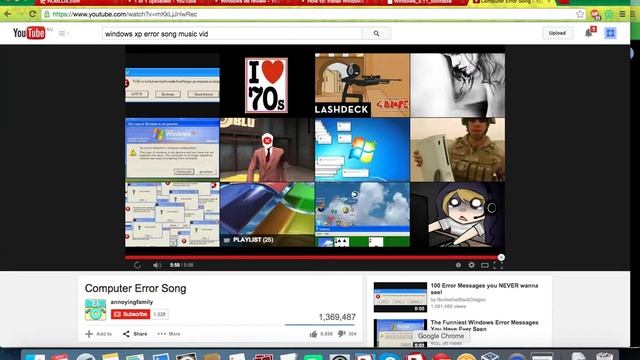
Task: Open the YouTube guide menu icon
Action: click(x=63, y=33)
